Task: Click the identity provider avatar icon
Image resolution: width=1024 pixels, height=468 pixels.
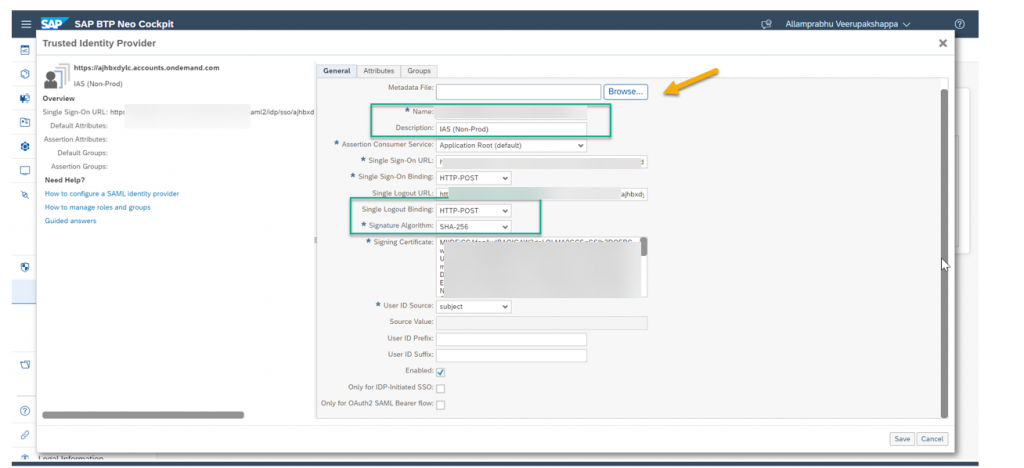Action: pyautogui.click(x=56, y=76)
